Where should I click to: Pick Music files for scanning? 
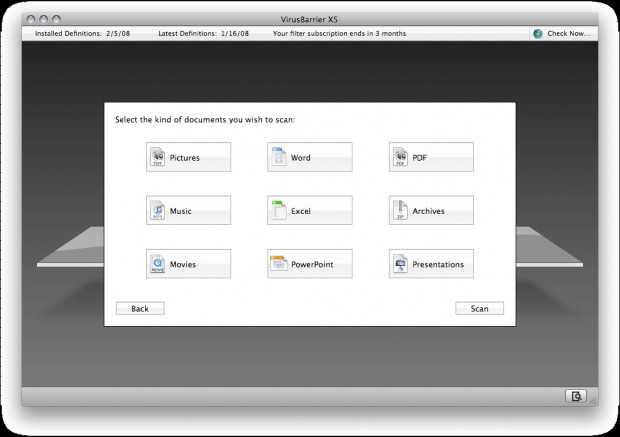188,210
